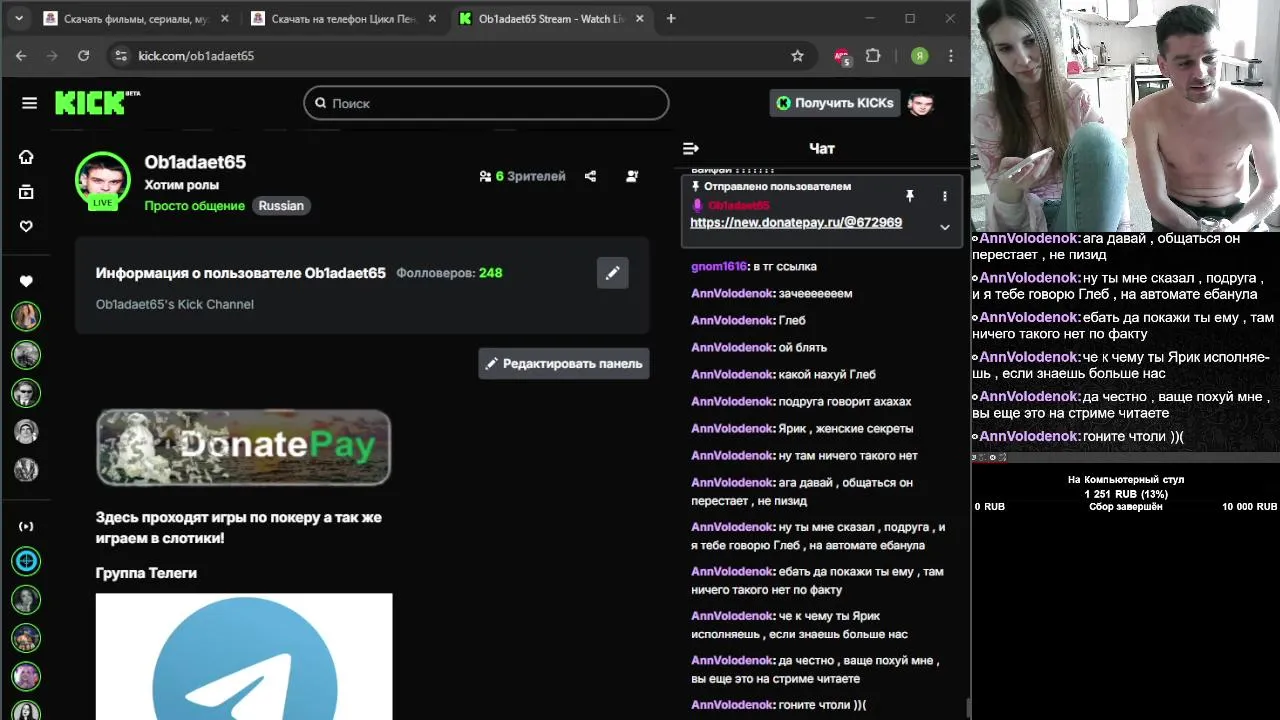Image resolution: width=1280 pixels, height=720 pixels.
Task: Open the 'Просто общение' category link
Action: point(194,206)
